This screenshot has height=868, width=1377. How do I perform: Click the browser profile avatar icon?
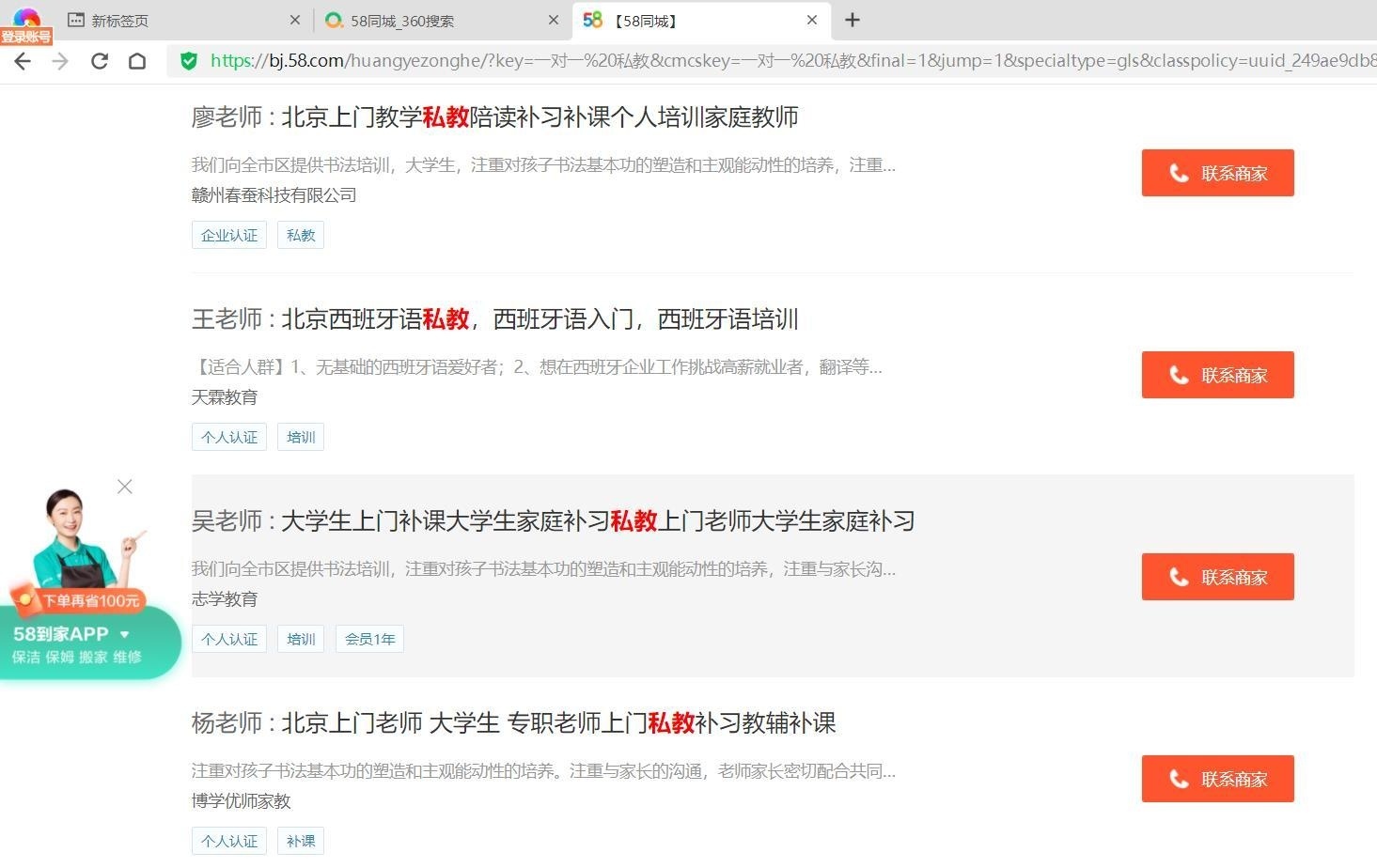tap(26, 19)
